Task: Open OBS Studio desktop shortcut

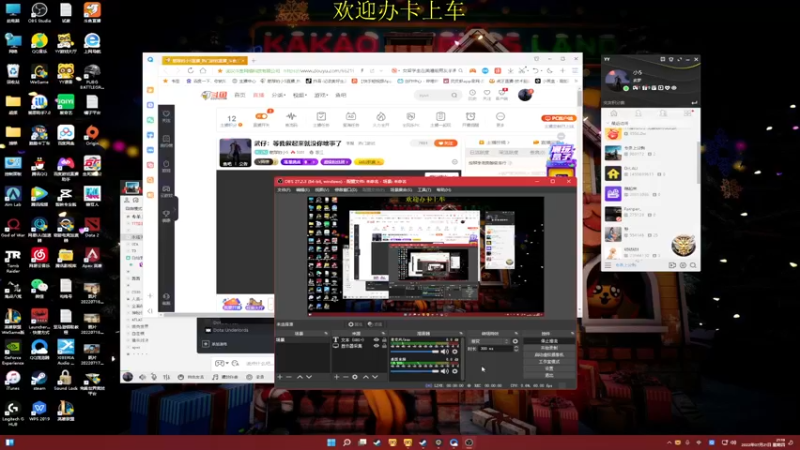Action: (x=39, y=12)
